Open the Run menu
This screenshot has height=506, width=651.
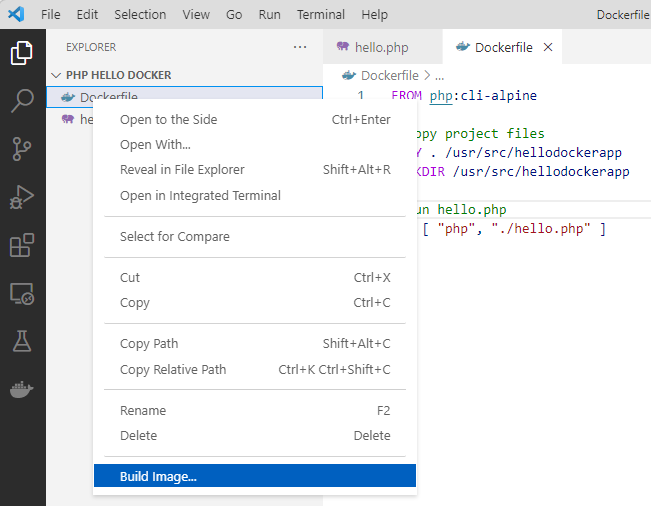coord(269,15)
